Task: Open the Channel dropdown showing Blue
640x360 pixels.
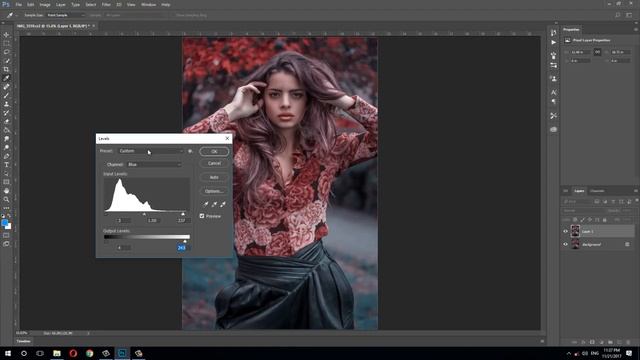Action: [x=154, y=164]
